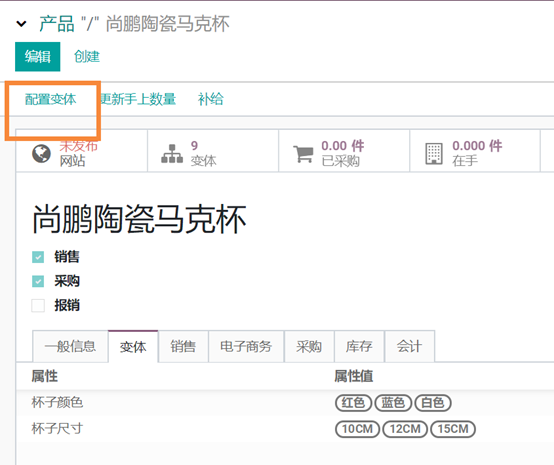Click the 15CM size tag
The width and height of the screenshot is (554, 465).
point(453,429)
